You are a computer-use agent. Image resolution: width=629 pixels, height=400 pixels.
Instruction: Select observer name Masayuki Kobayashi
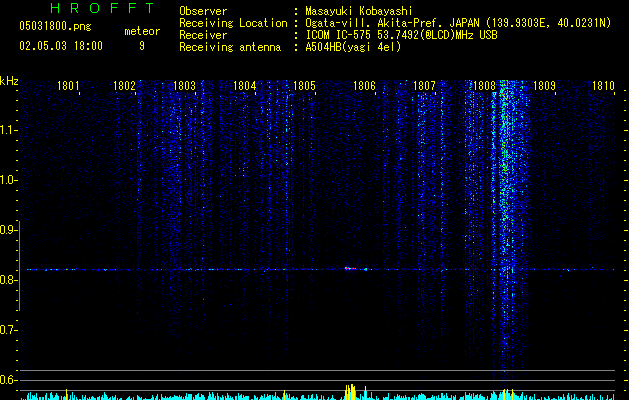(359, 11)
